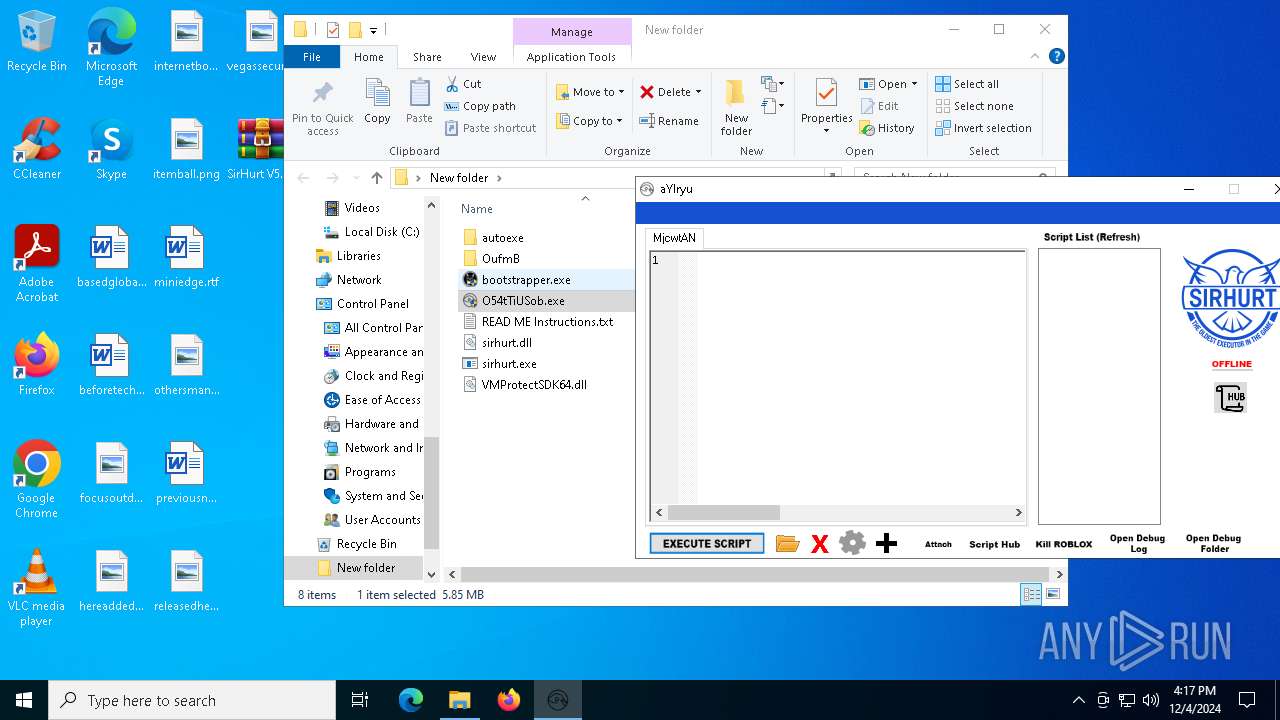Open Script Hub button
The width and height of the screenshot is (1280, 720).
(994, 544)
